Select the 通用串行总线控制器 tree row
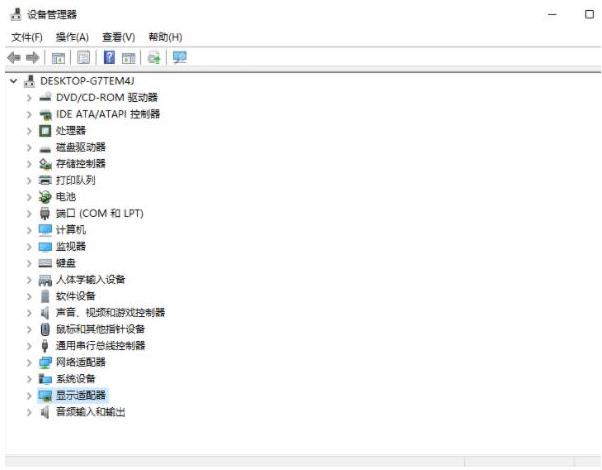Screen dimensions: 602x470 101,346
